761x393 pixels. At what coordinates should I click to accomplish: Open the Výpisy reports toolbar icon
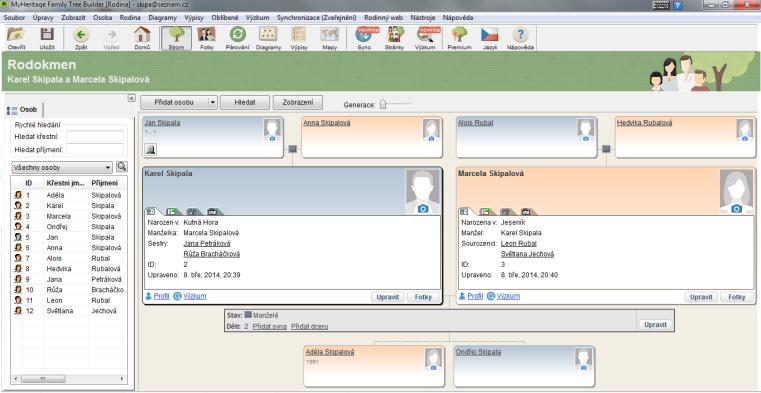click(x=299, y=38)
